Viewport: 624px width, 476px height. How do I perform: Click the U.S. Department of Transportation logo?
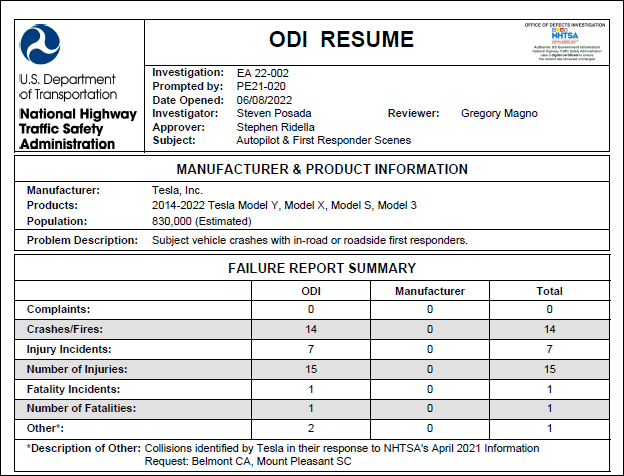pyautogui.click(x=40, y=44)
